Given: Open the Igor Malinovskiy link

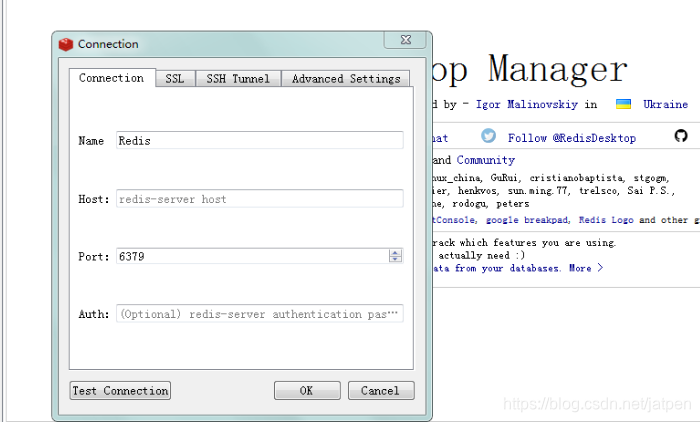Looking at the screenshot, I should pyautogui.click(x=527, y=104).
